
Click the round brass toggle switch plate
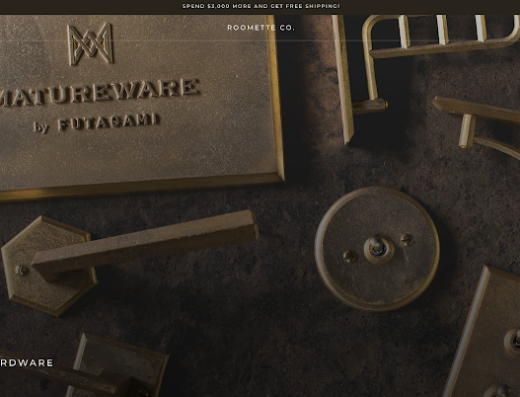[x=377, y=249]
